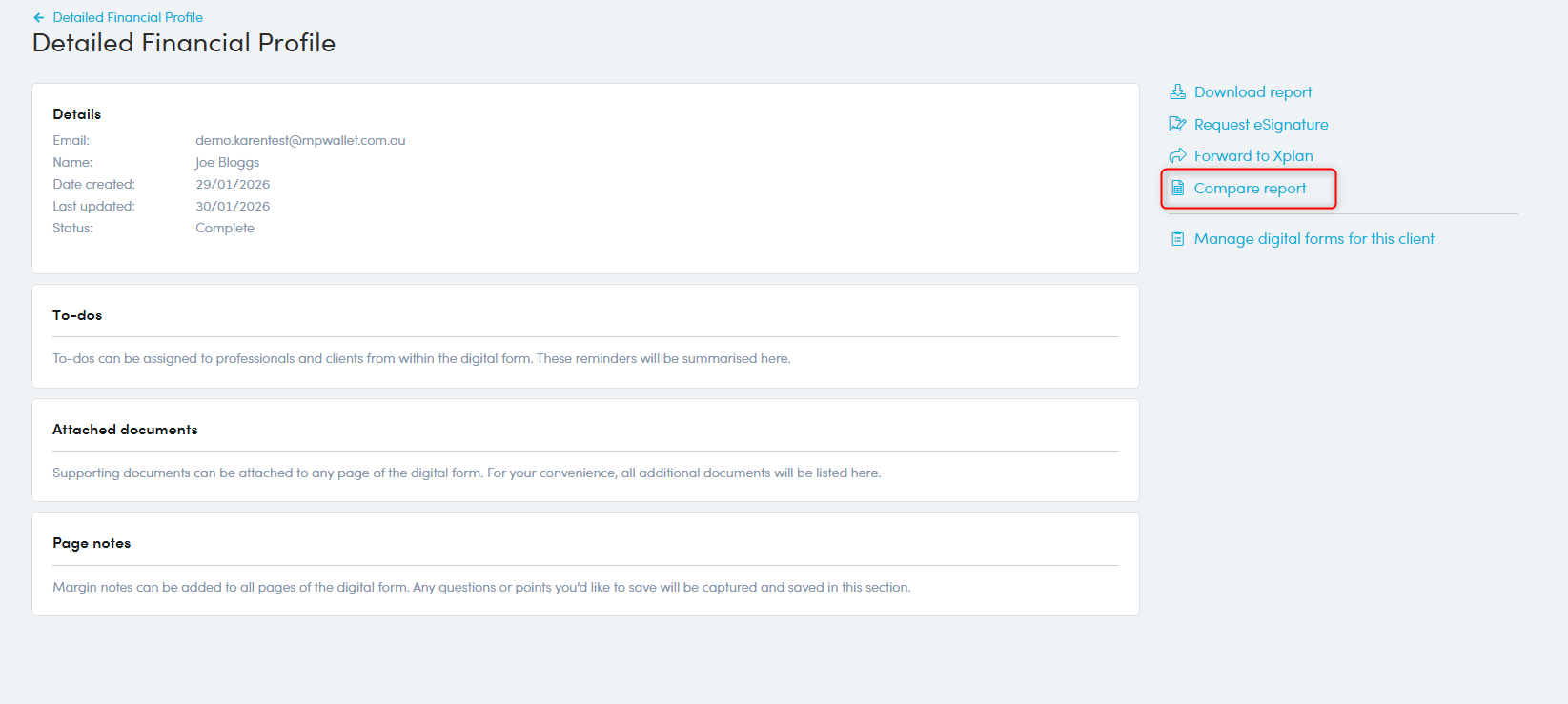Viewport: 1568px width, 704px height.
Task: Open the Download report link
Action: click(x=1252, y=91)
